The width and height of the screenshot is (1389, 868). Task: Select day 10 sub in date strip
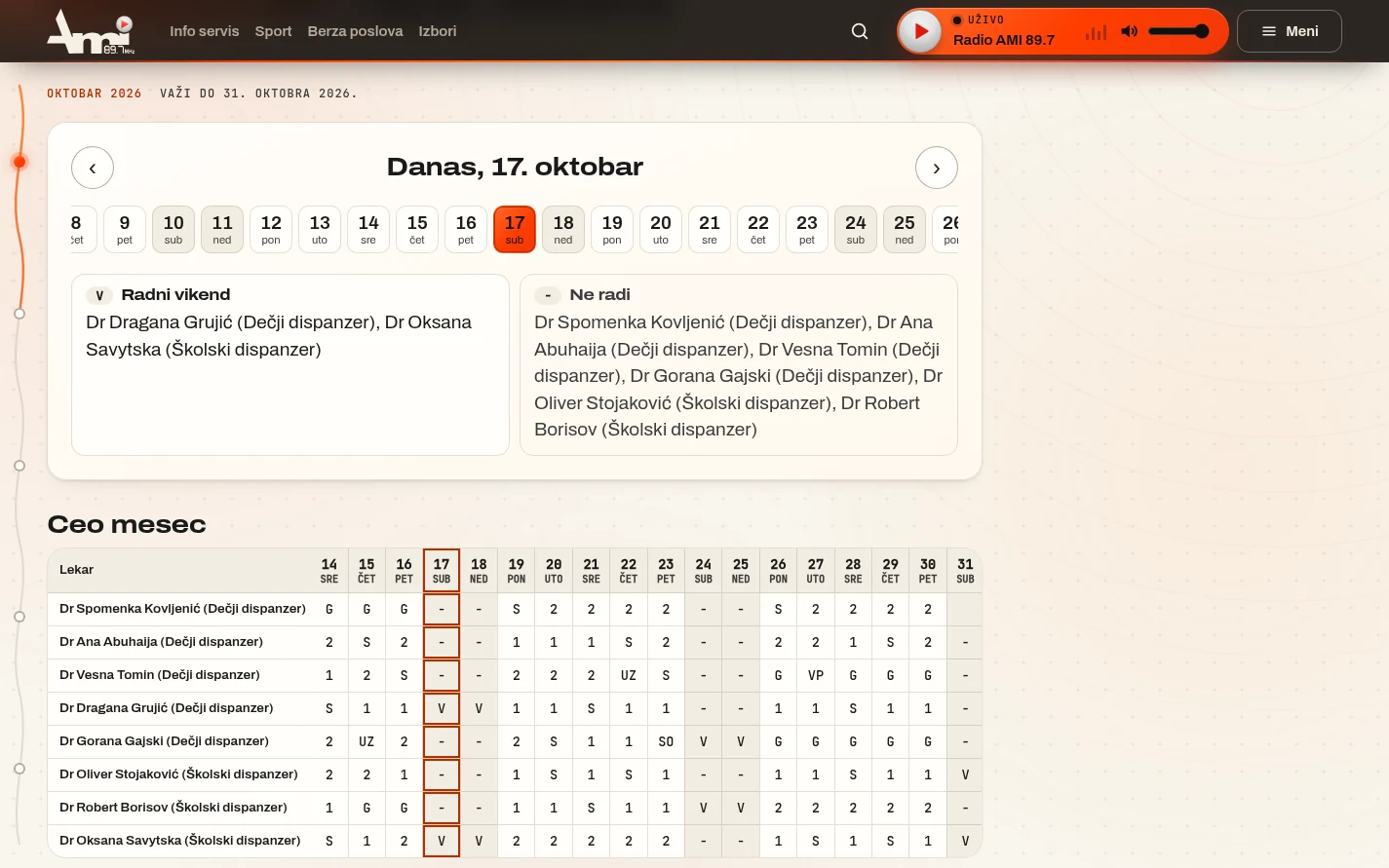174,229
